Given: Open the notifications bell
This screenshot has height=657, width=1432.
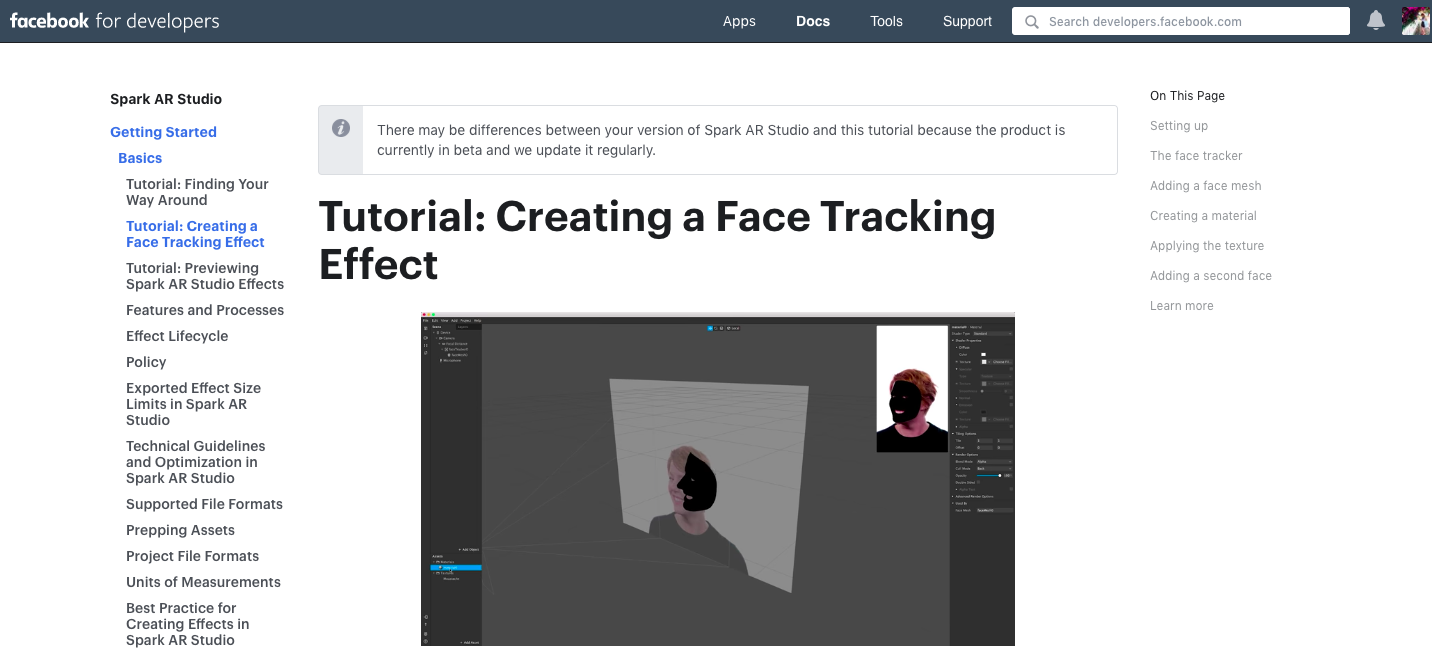Looking at the screenshot, I should 1376,21.
